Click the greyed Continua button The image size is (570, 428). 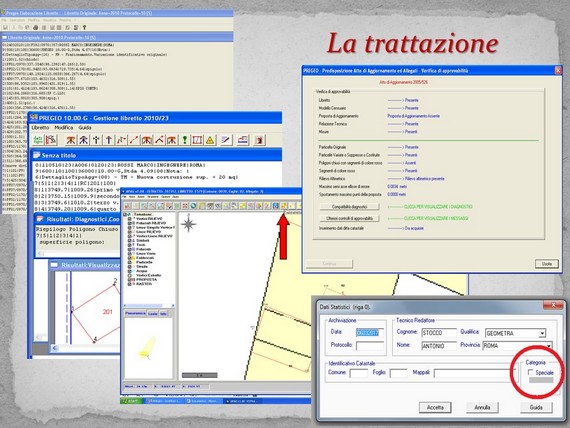329,264
